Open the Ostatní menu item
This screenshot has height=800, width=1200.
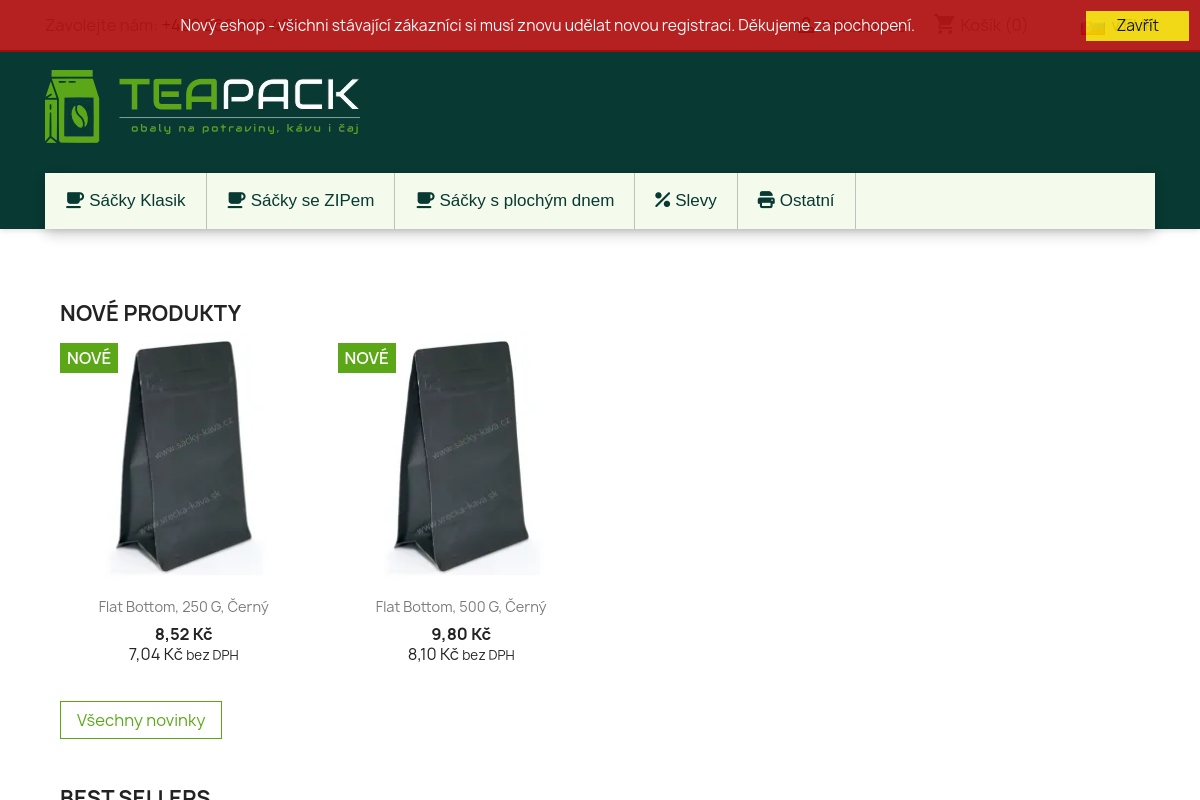click(806, 201)
